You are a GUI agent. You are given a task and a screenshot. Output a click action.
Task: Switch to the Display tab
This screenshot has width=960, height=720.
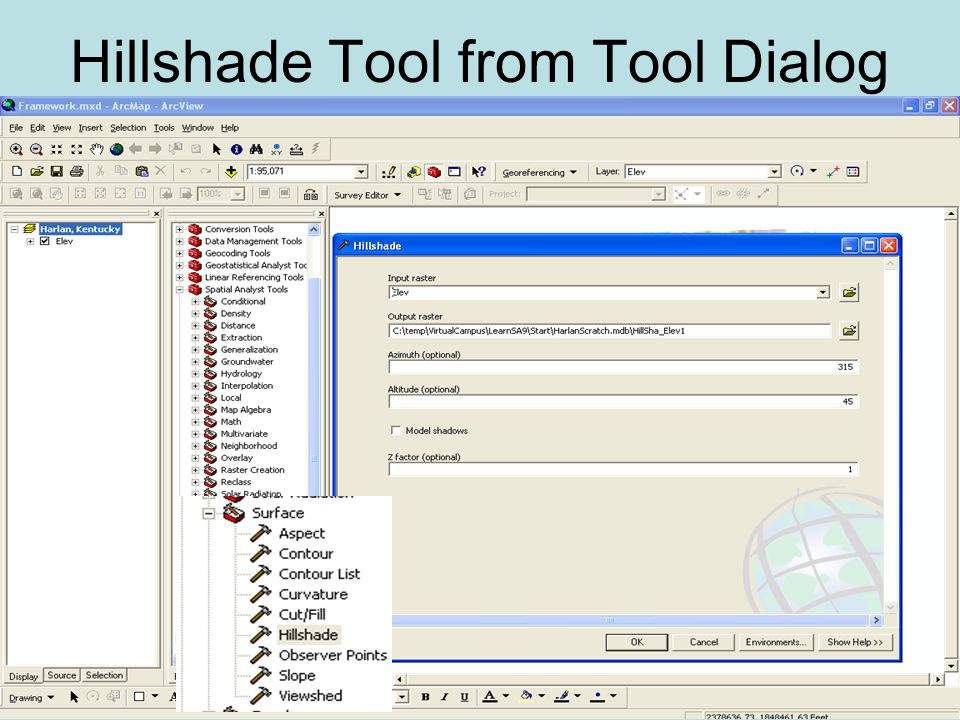coord(23,677)
